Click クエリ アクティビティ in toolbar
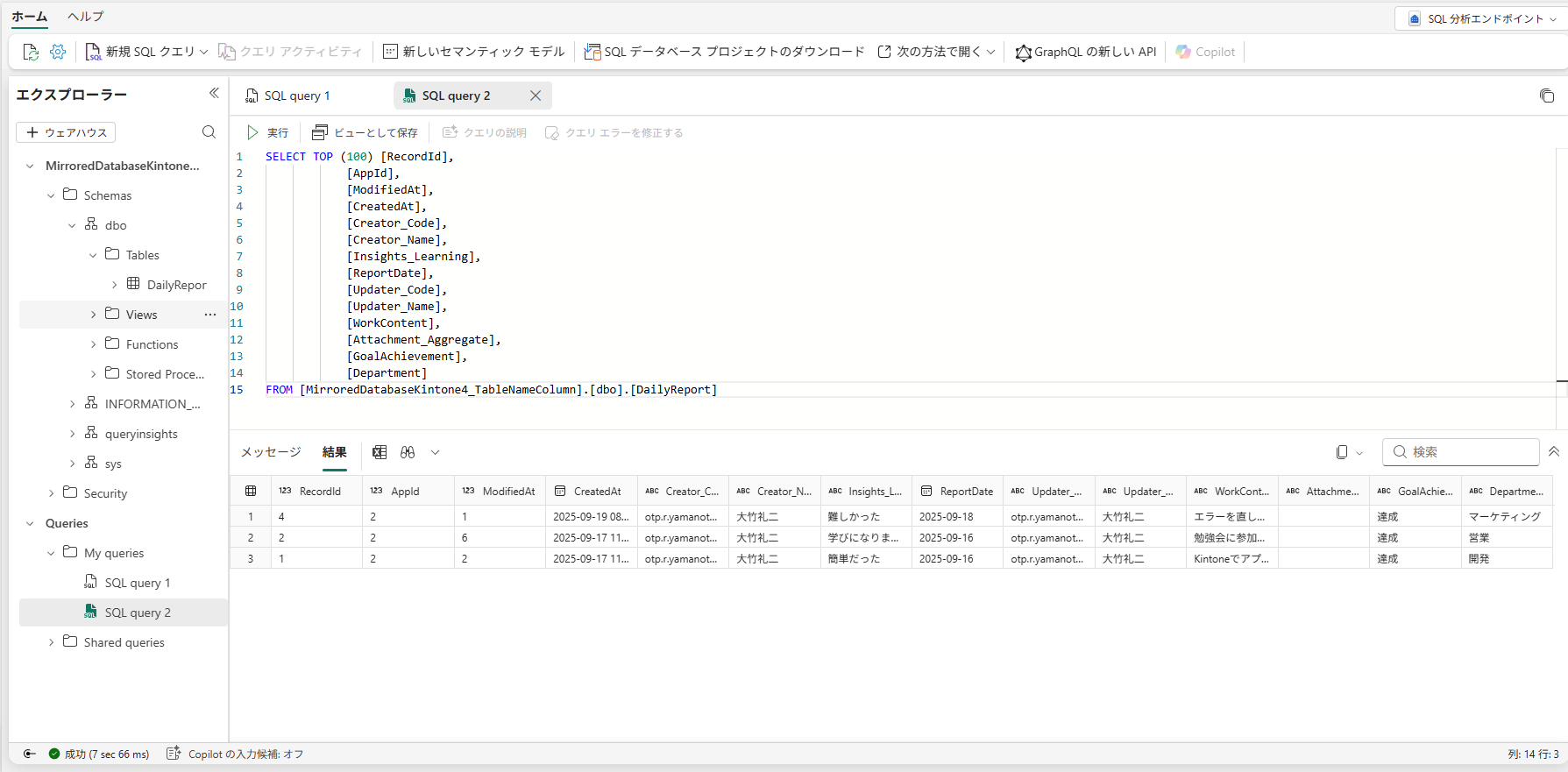Image resolution: width=1568 pixels, height=772 pixels. click(x=290, y=52)
